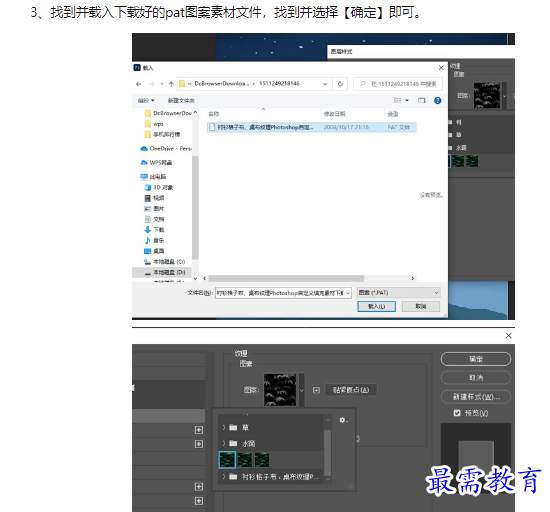550x512 pixels.
Task: Refresh the folder listing in Load dialog
Action: (x=340, y=84)
